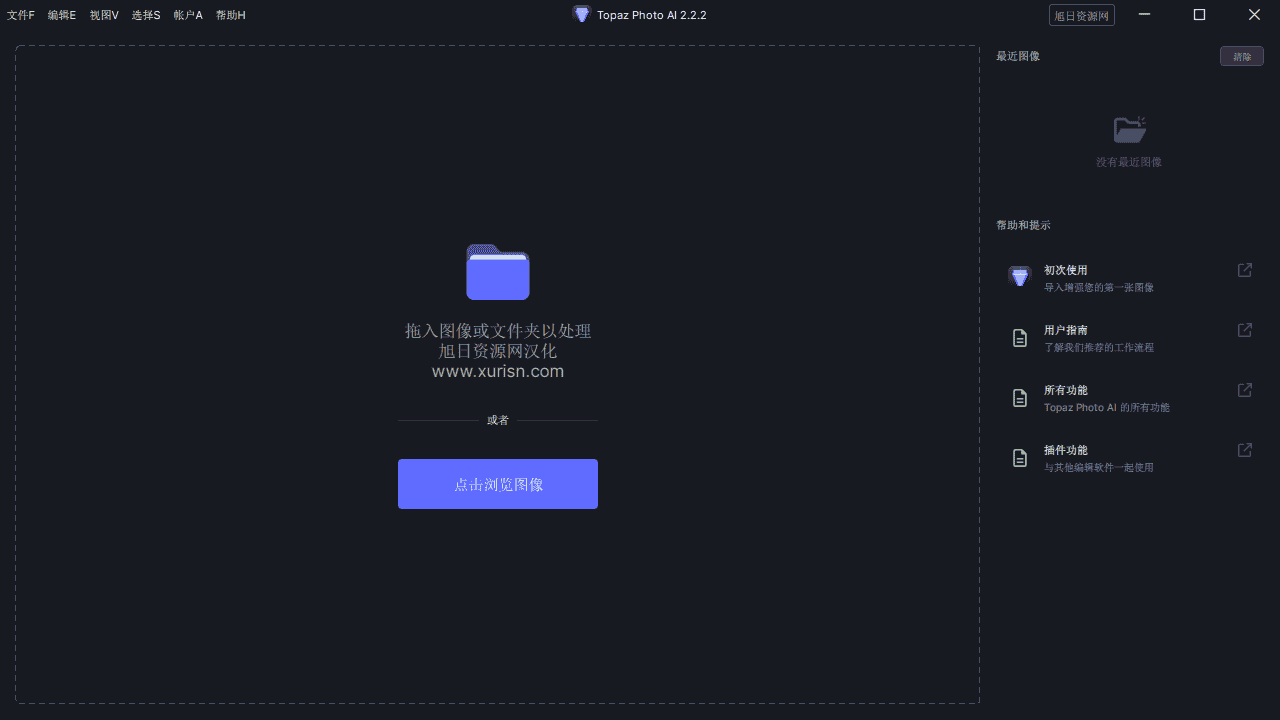This screenshot has width=1280, height=720.
Task: Open the 视图V menu
Action: [x=104, y=15]
